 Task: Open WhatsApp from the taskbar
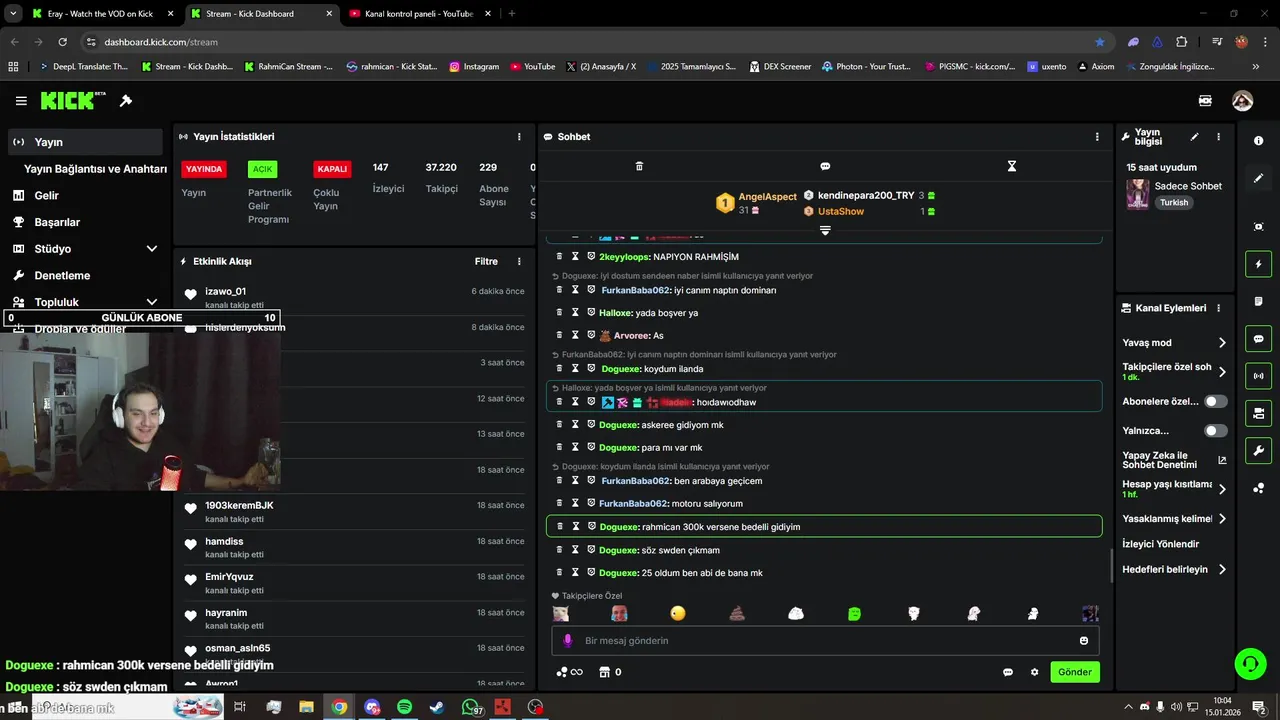click(471, 707)
